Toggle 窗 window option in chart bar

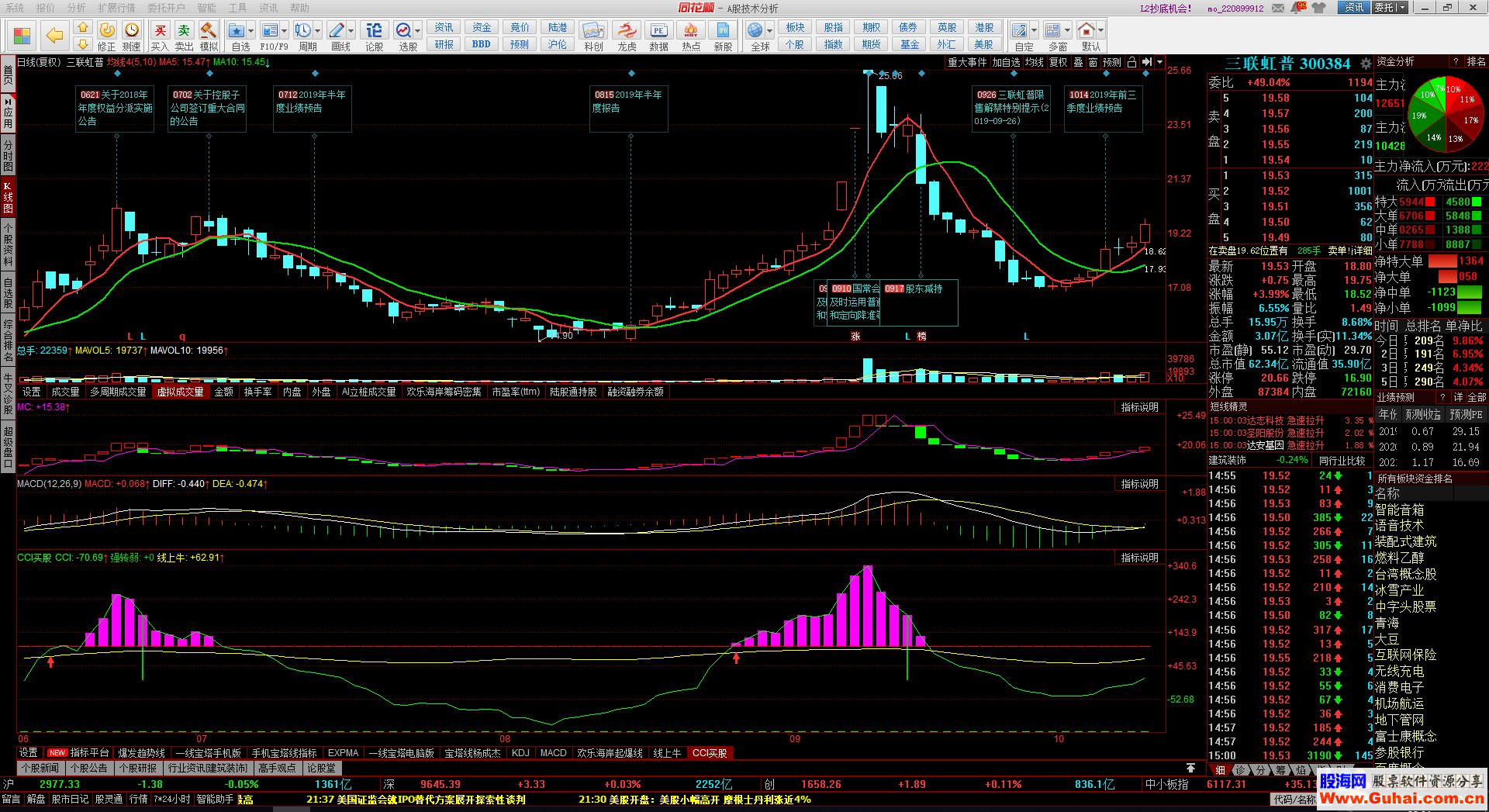[x=1093, y=62]
